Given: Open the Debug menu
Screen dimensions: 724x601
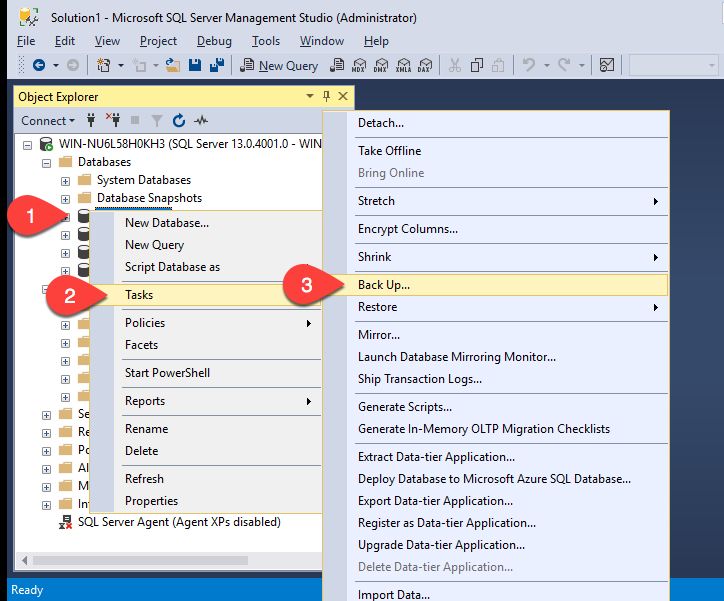Looking at the screenshot, I should click(214, 41).
